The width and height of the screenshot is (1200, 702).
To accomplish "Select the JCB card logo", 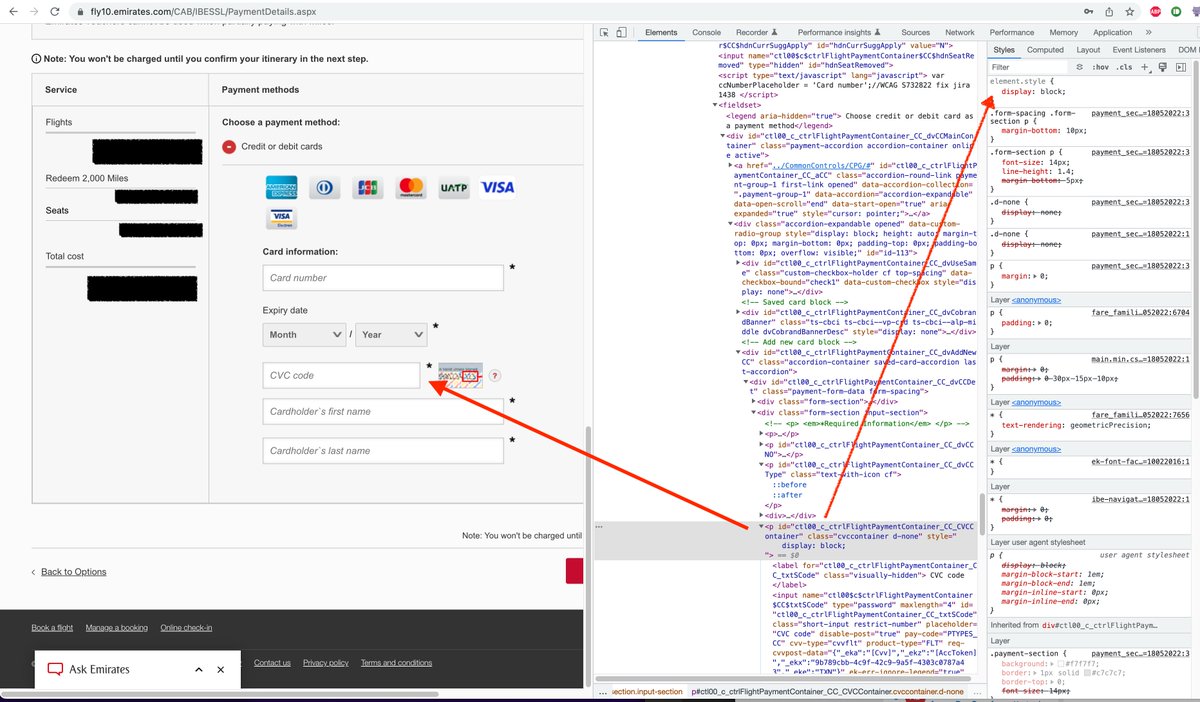I will (x=368, y=187).
